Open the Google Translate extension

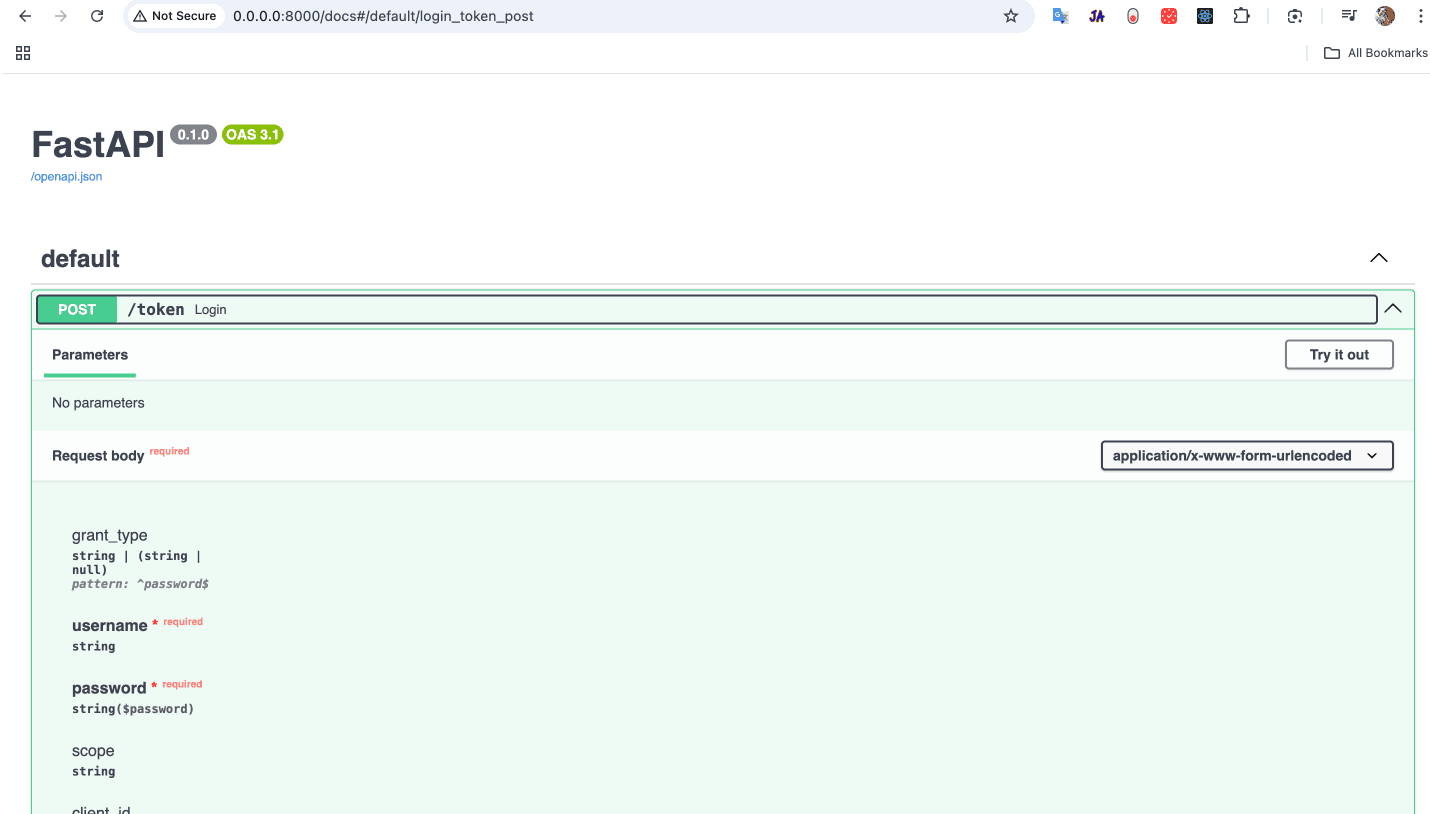point(1061,16)
